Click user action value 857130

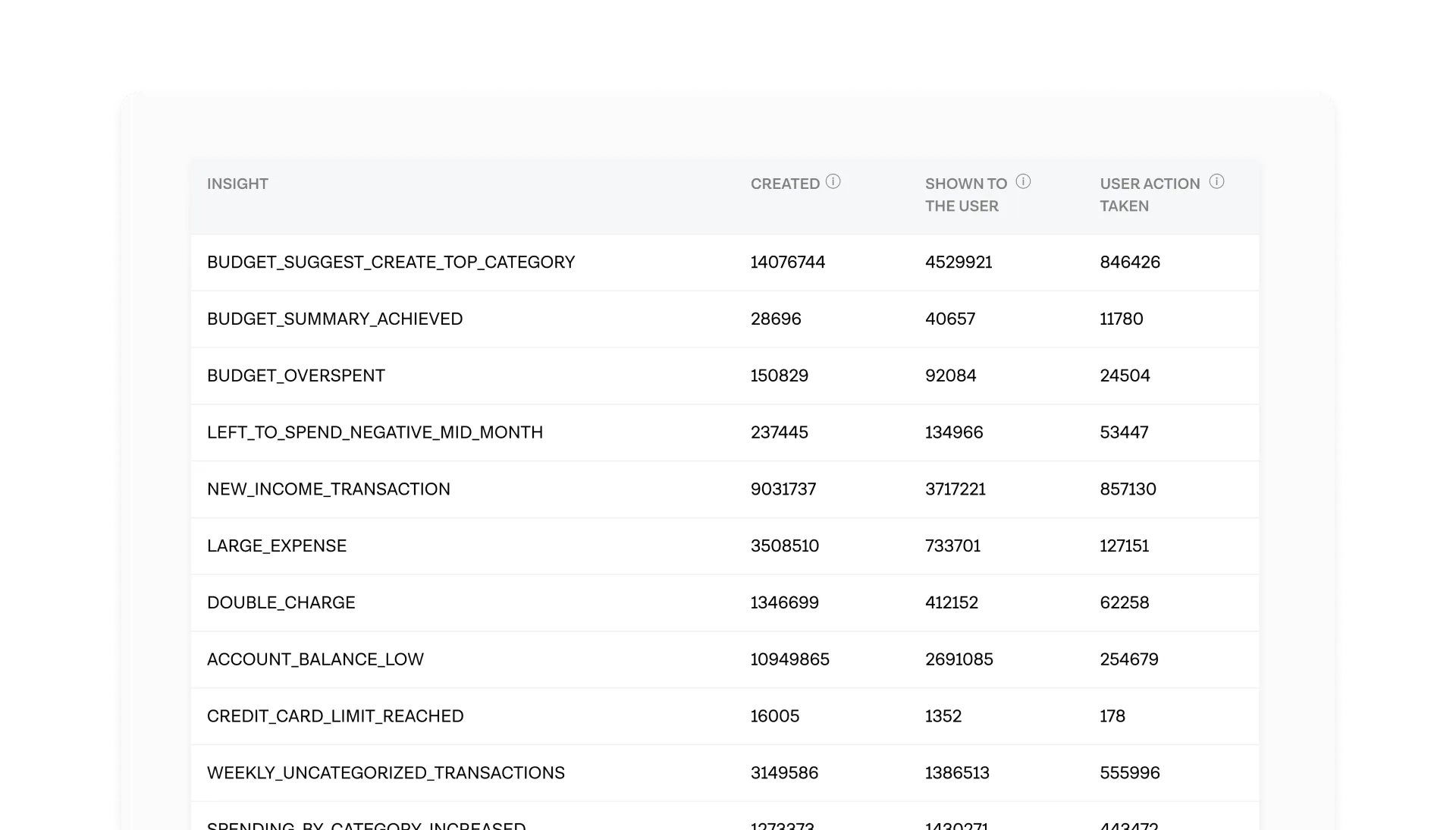pos(1128,489)
